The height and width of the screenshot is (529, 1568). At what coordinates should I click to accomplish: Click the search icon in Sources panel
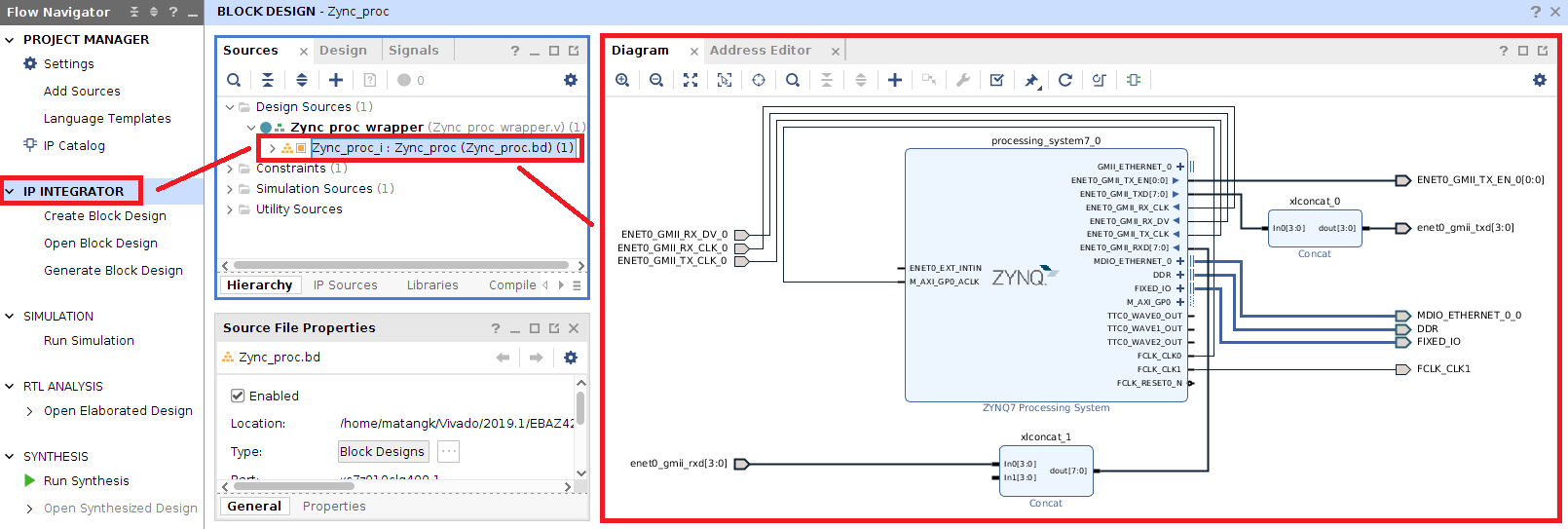(x=234, y=80)
